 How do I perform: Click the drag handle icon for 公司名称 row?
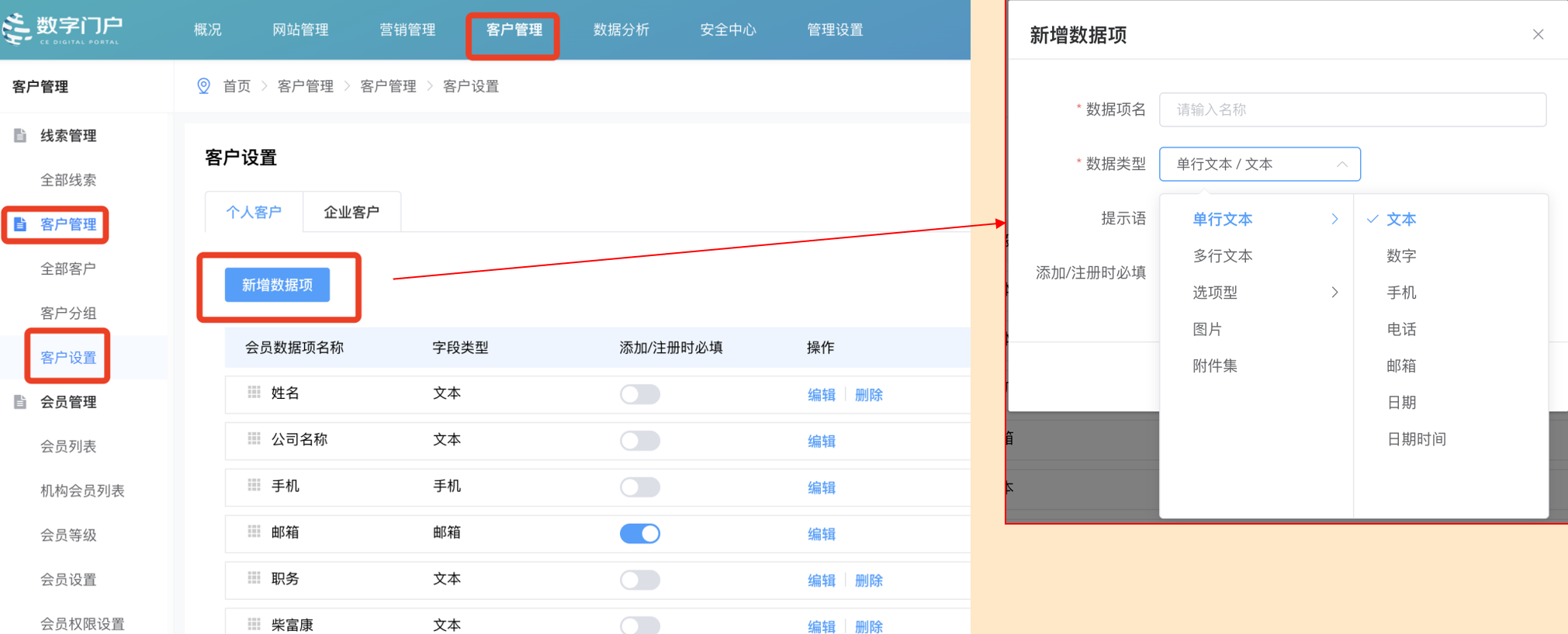coord(254,439)
